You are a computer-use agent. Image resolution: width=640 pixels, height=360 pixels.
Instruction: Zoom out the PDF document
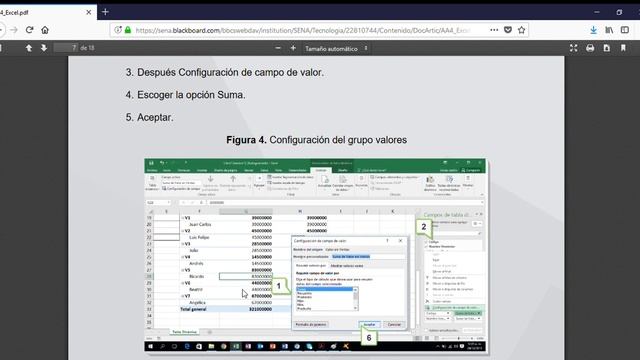pos(278,48)
